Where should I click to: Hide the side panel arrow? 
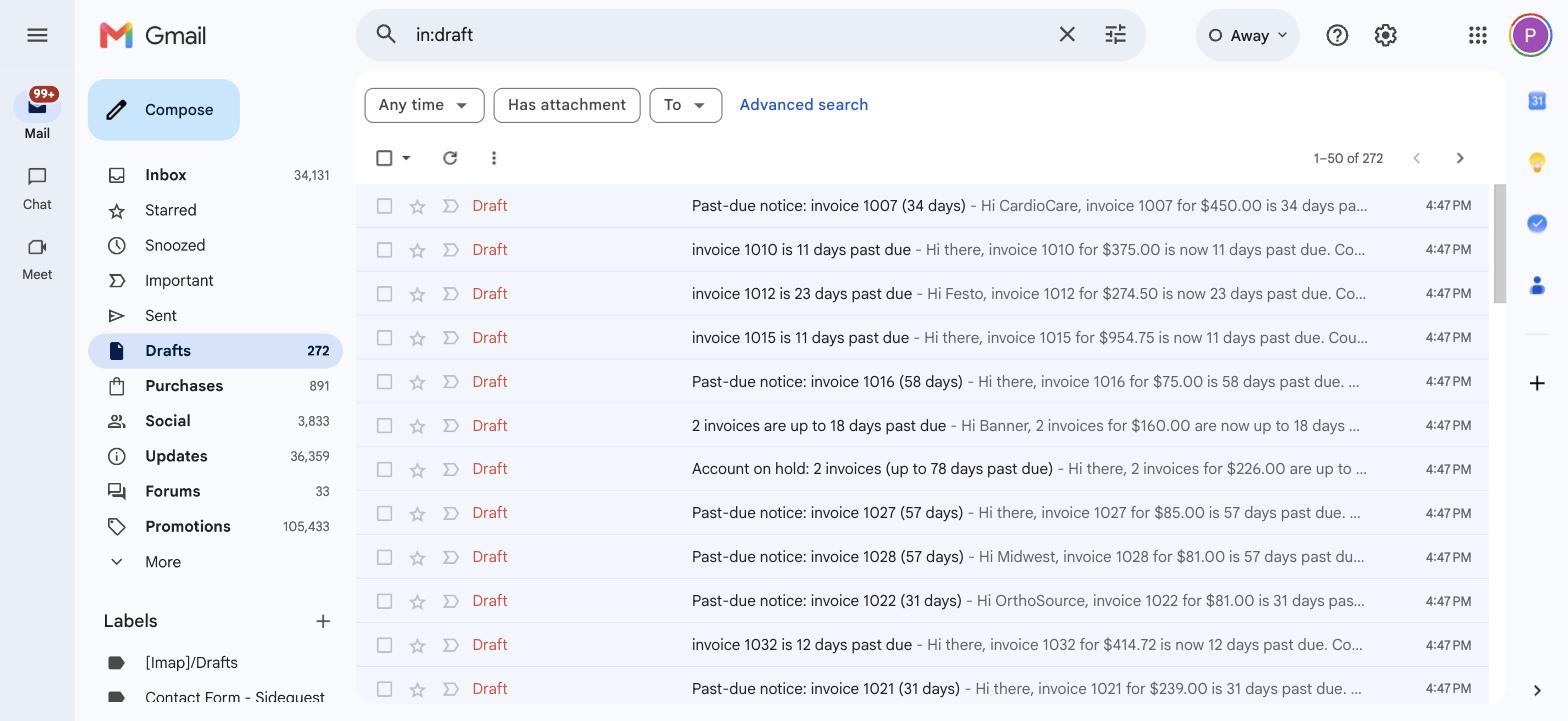click(x=1537, y=690)
